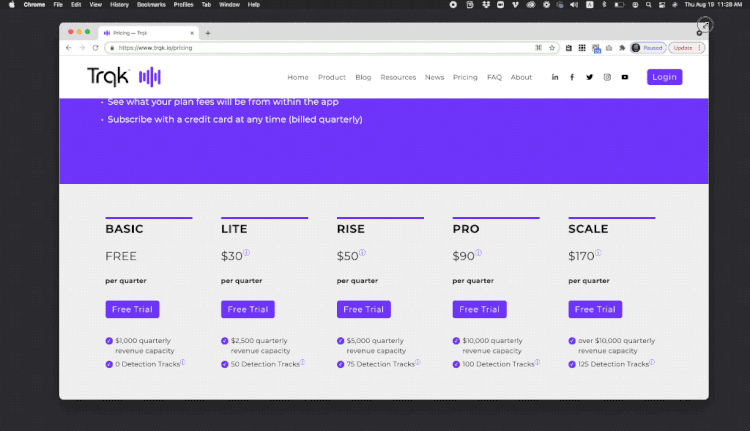
Task: Open the Apple menu
Action: click(x=12, y=5)
